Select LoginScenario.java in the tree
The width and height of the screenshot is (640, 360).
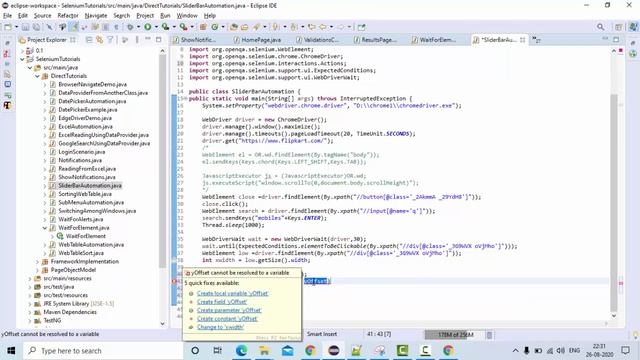[81, 152]
